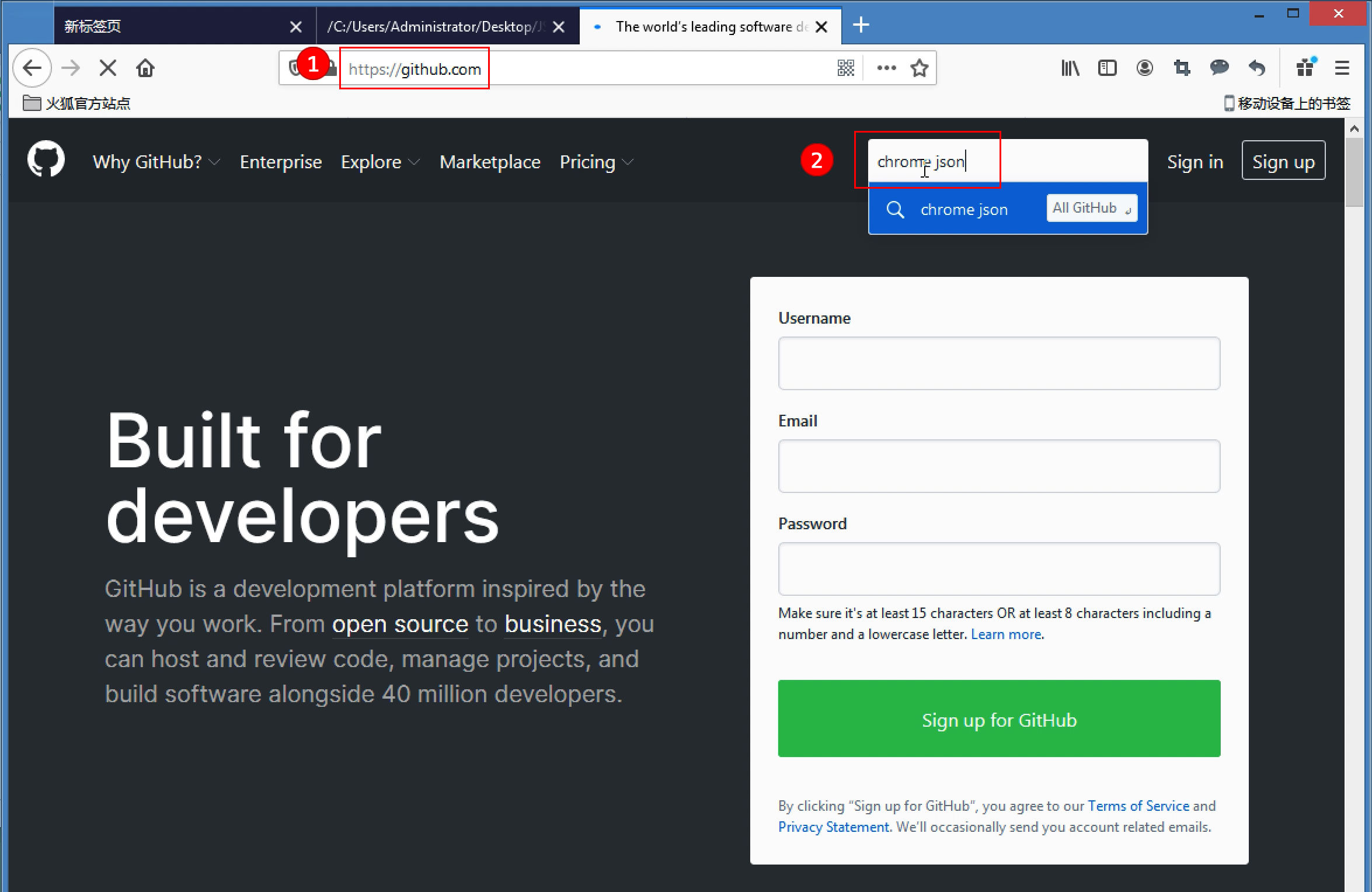
Task: Click Sign in link
Action: click(x=1195, y=162)
